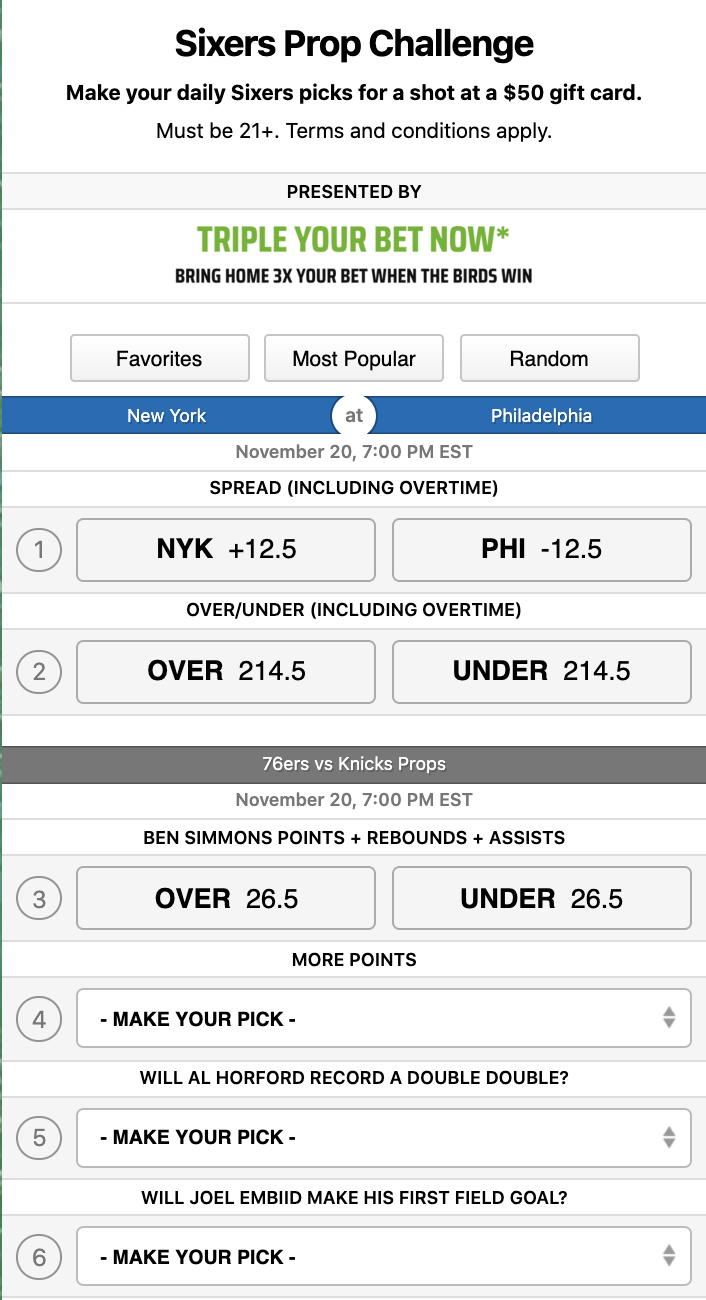Choose UNDER 26.5 for Ben Simmons props
The width and height of the screenshot is (706, 1300).
[541, 897]
